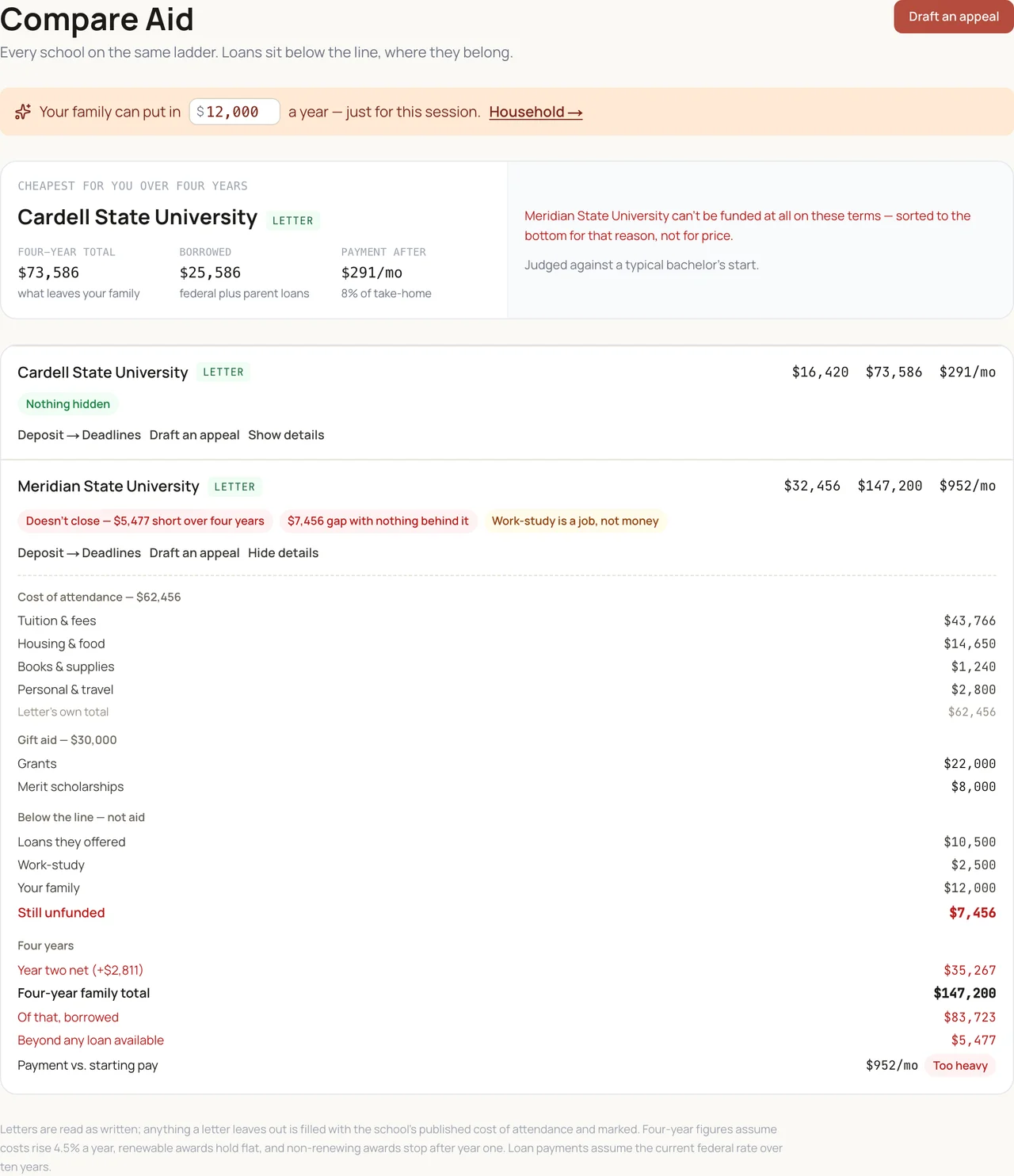The height and width of the screenshot is (1176, 1014).
Task: Click the Loans they offered line item
Action: (x=507, y=842)
